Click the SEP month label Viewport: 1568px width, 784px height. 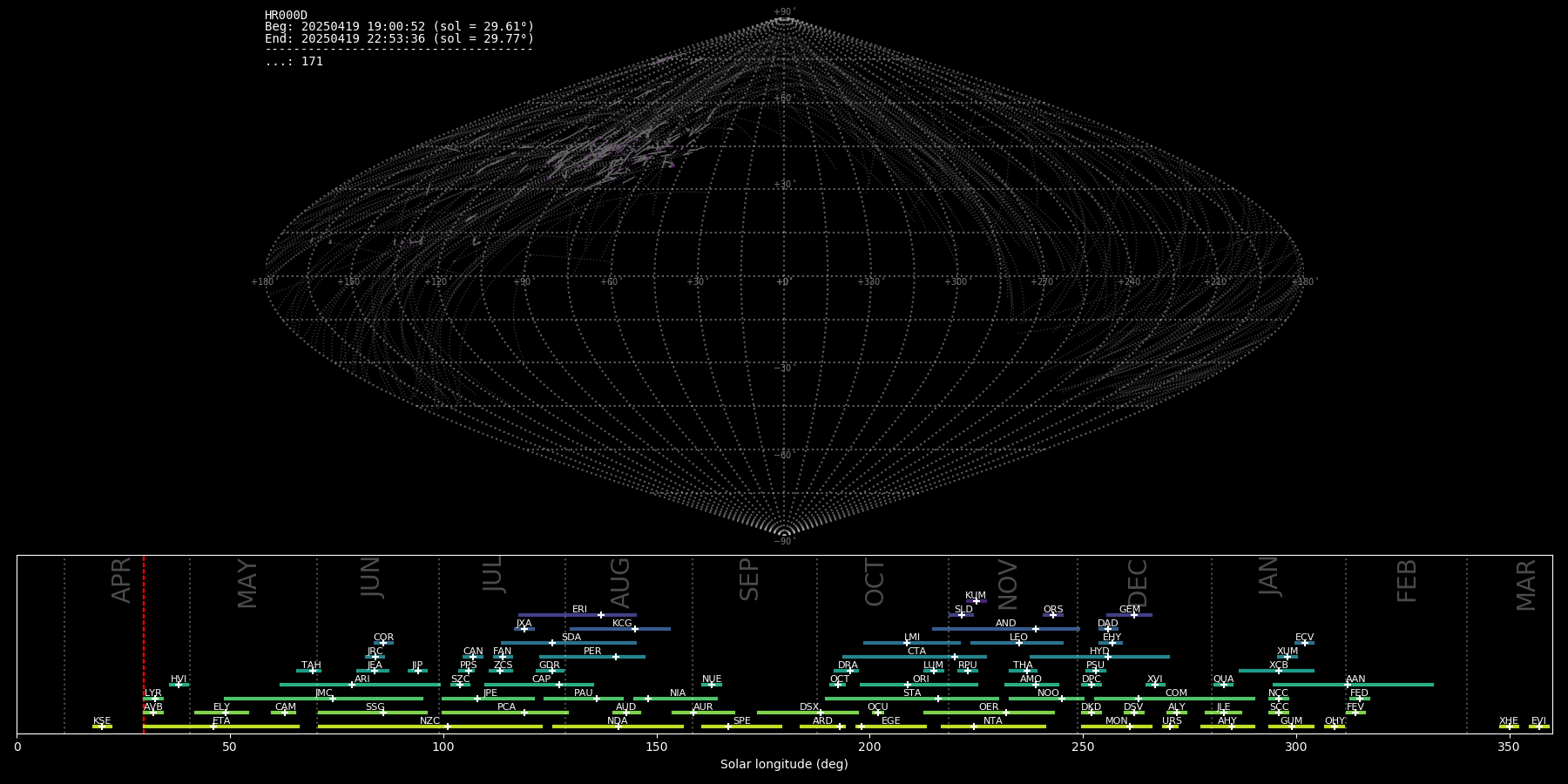click(749, 580)
